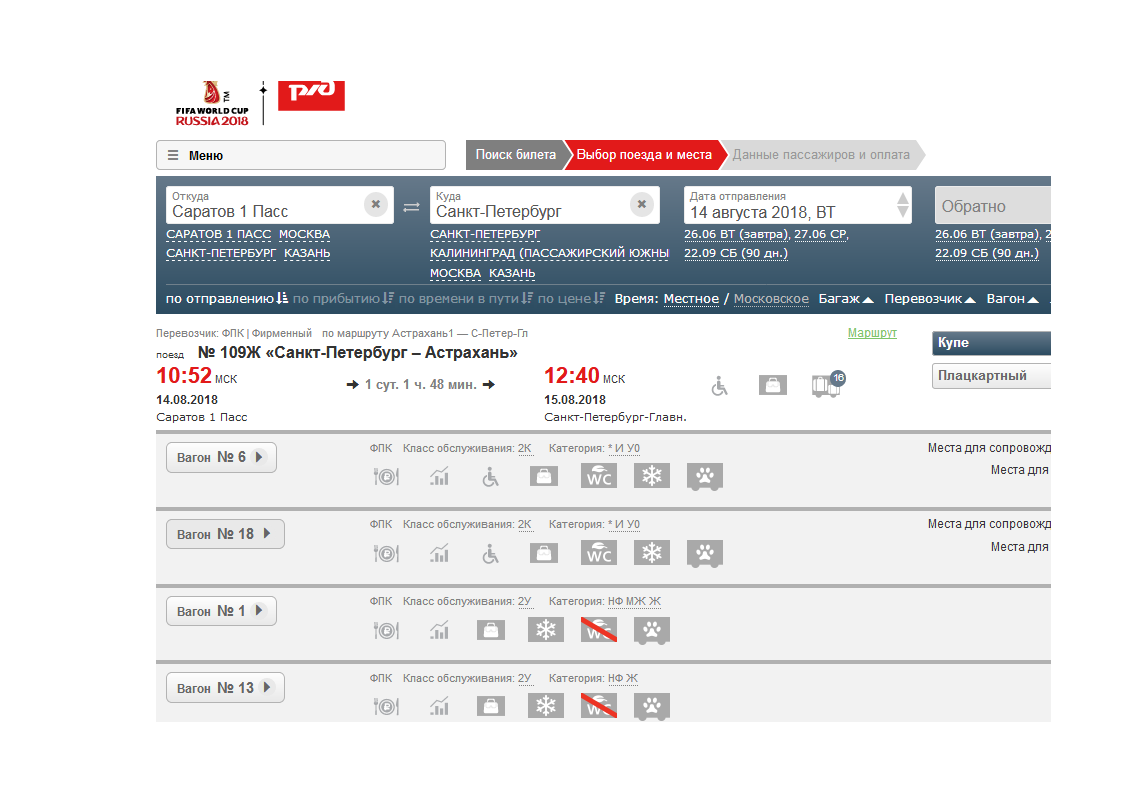The height and width of the screenshot is (793, 1122).
Task: Expand the Багаж filter
Action: click(x=846, y=298)
